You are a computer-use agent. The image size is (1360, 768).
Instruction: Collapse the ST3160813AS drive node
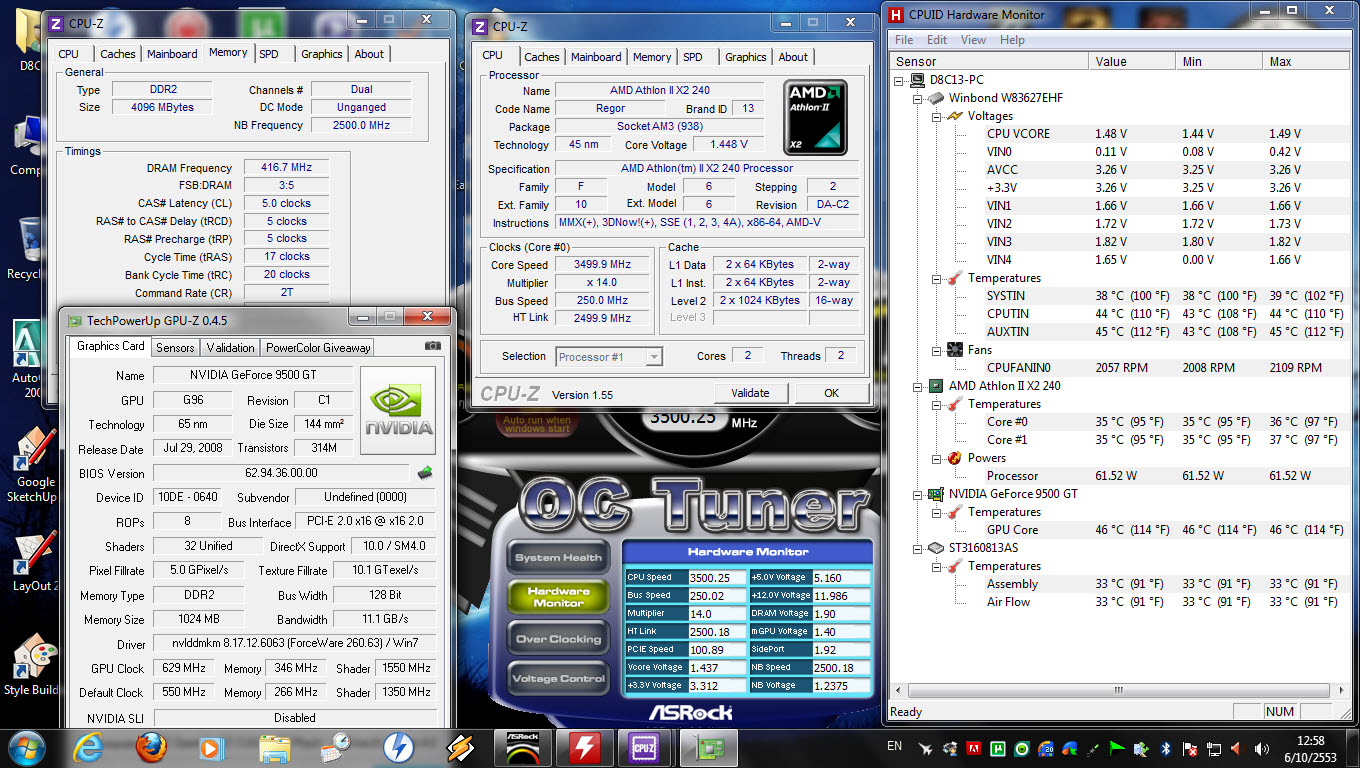pyautogui.click(x=918, y=548)
